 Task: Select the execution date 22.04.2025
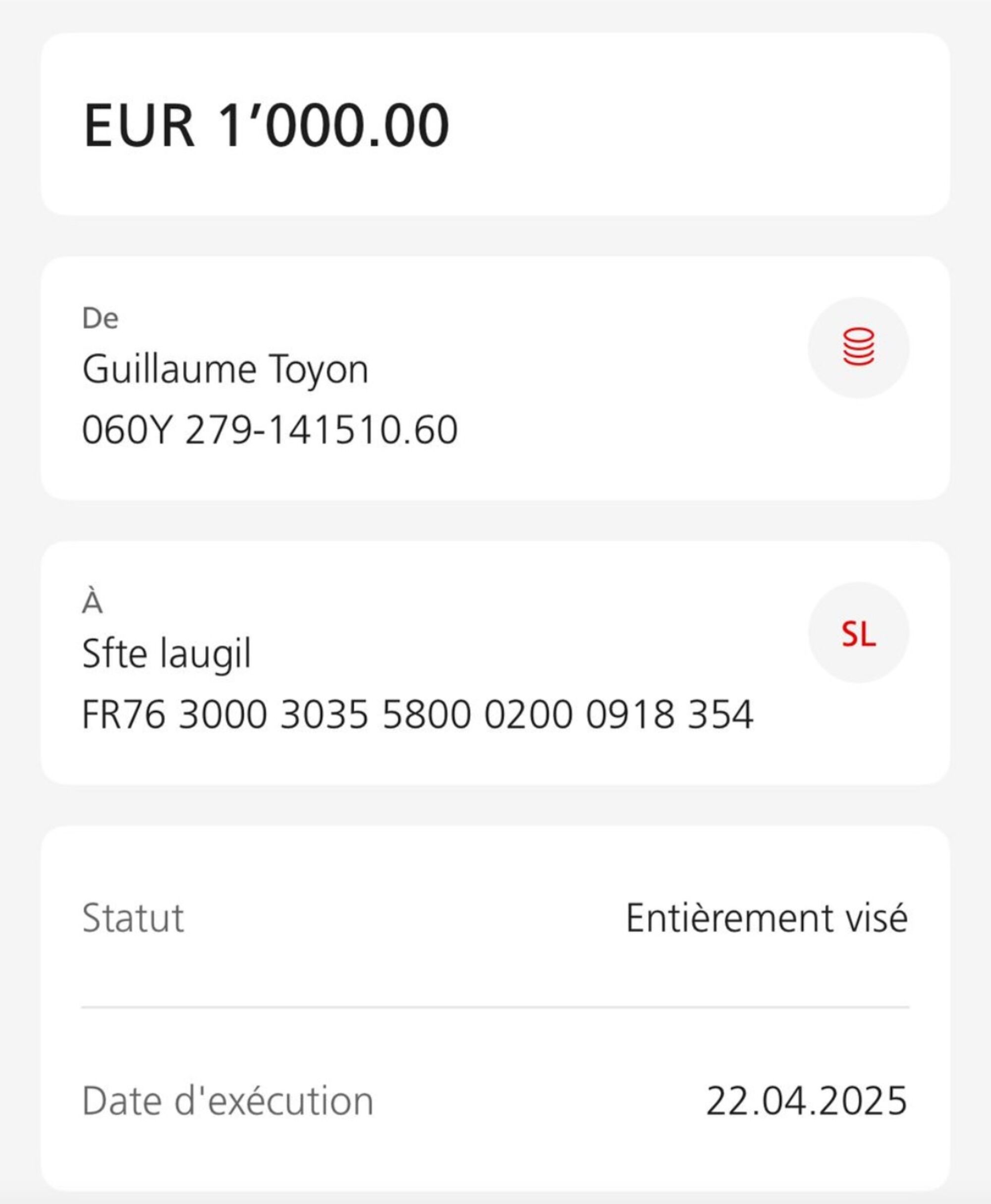pos(806,1100)
